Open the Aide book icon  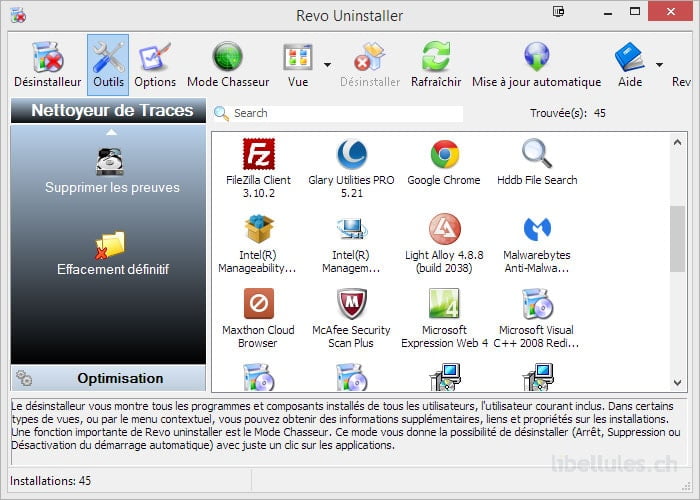tap(629, 57)
